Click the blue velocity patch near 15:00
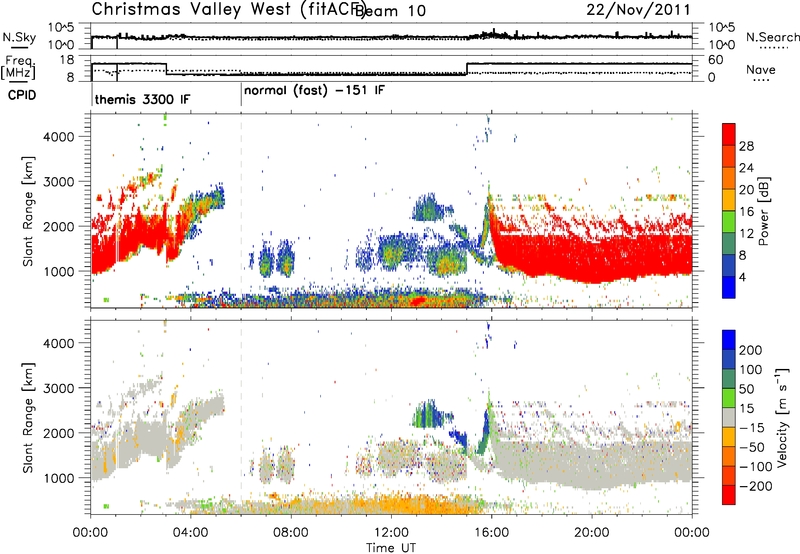800x554 pixels. (460, 439)
